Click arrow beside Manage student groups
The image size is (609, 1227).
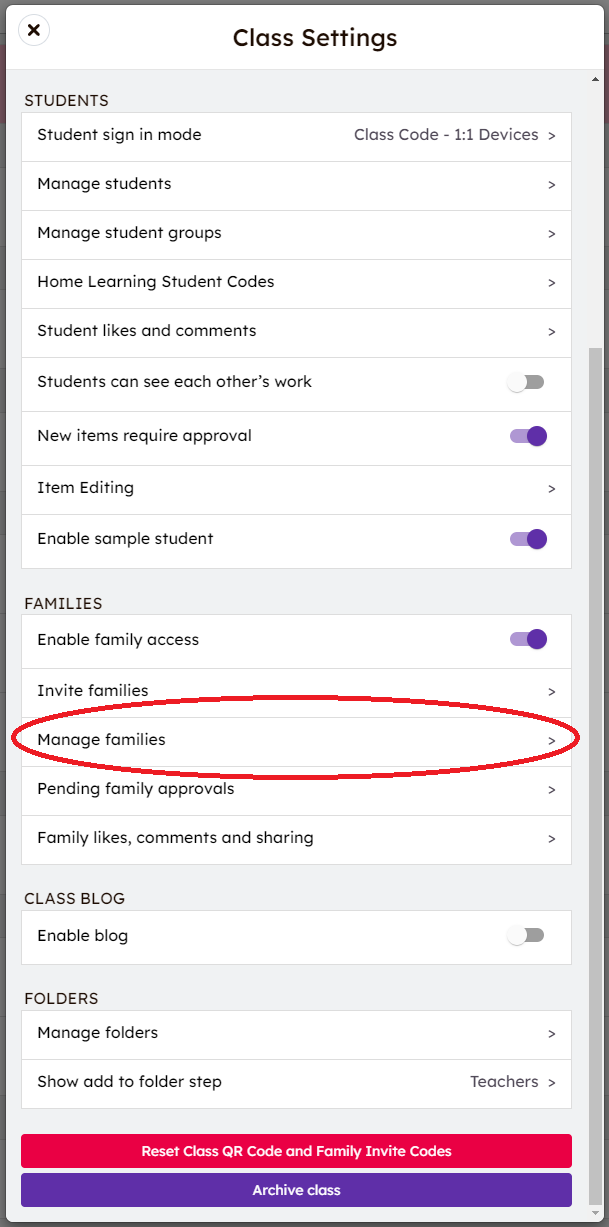551,234
